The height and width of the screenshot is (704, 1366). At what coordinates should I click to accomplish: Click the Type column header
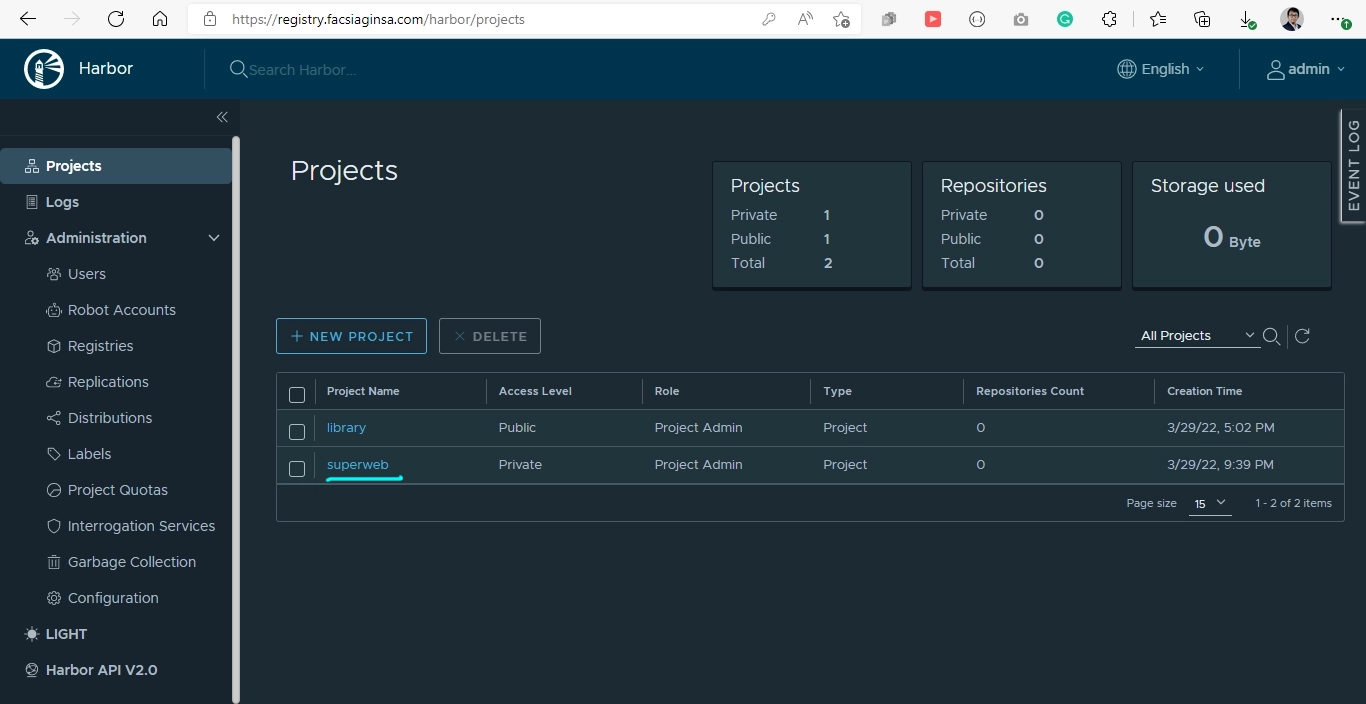click(837, 391)
